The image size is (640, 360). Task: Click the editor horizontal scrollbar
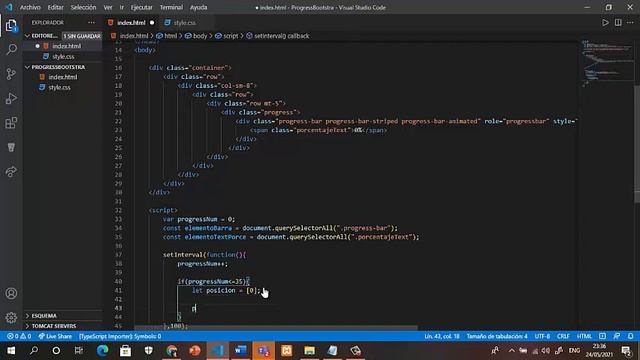tap(276, 328)
